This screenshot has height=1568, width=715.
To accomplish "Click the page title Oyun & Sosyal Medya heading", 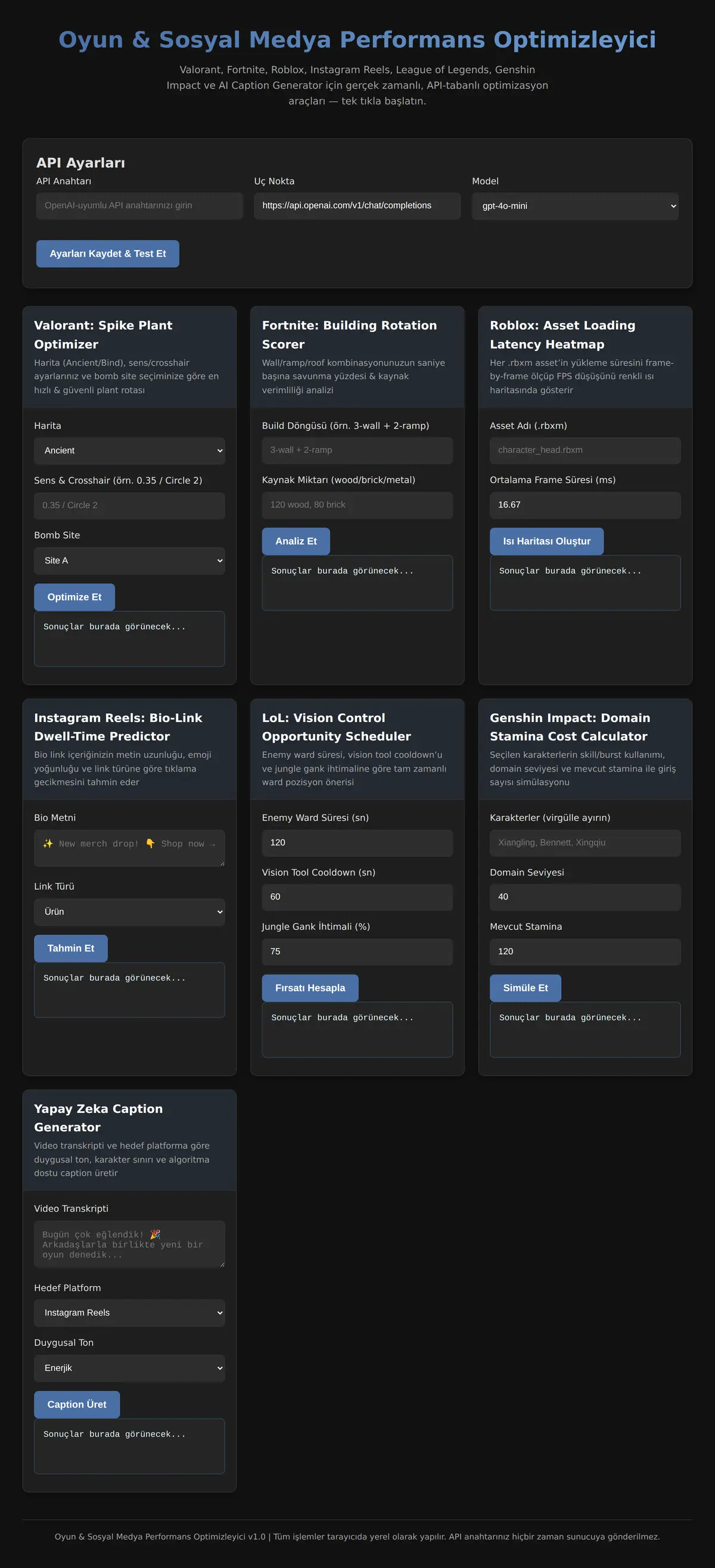I will (357, 39).
